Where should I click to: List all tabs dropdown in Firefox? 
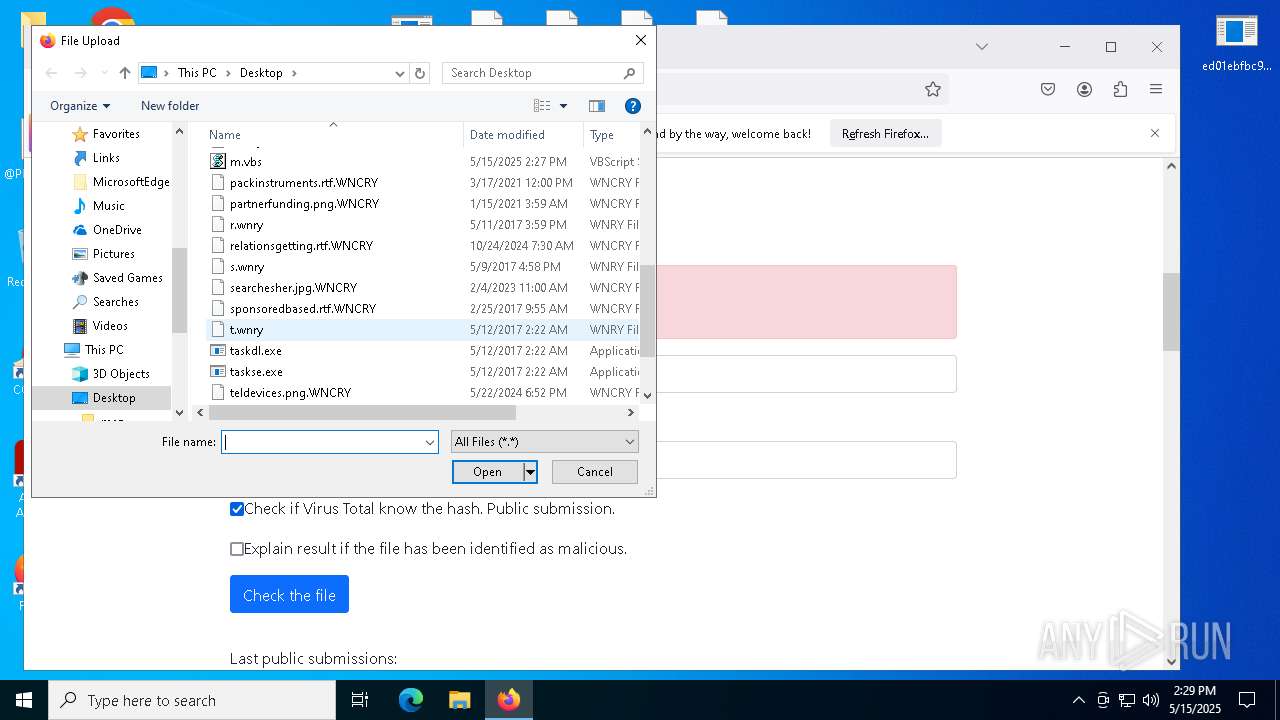(982, 47)
